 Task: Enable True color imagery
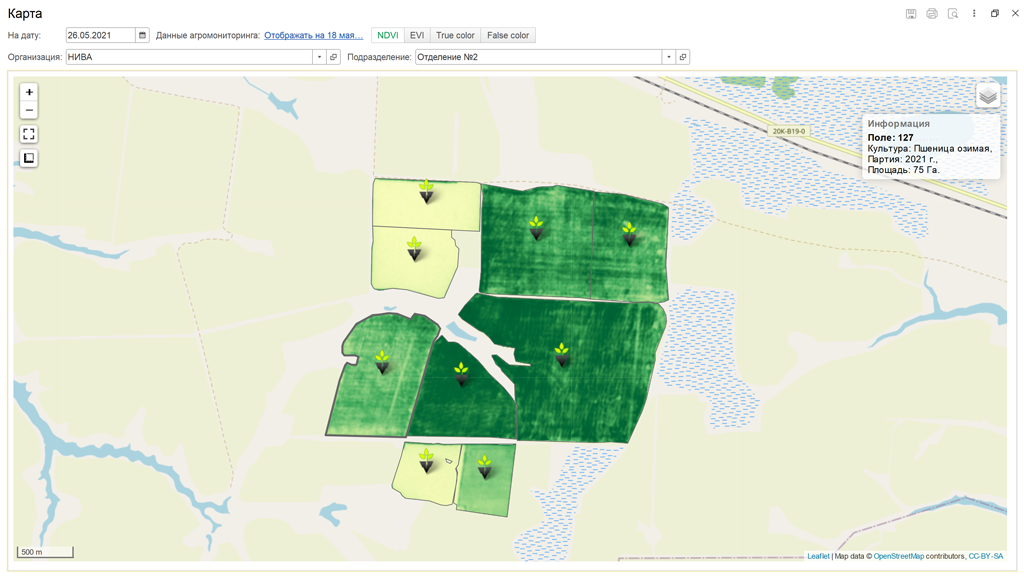pos(455,35)
